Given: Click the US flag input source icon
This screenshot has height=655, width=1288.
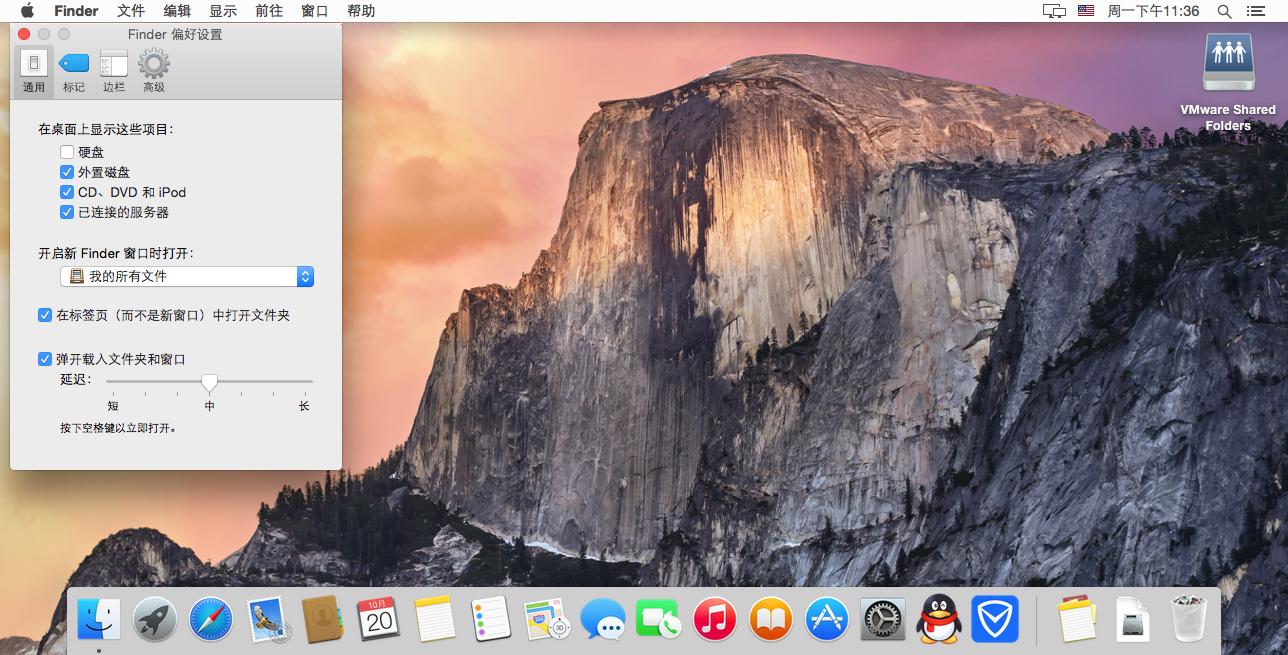Looking at the screenshot, I should point(1086,11).
